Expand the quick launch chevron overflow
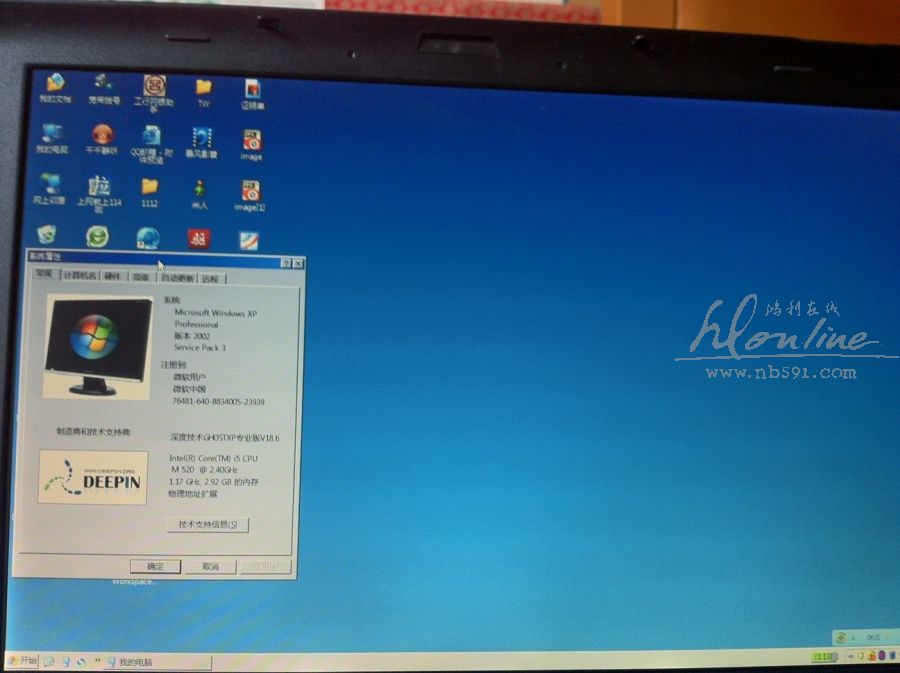900x673 pixels. coord(97,661)
